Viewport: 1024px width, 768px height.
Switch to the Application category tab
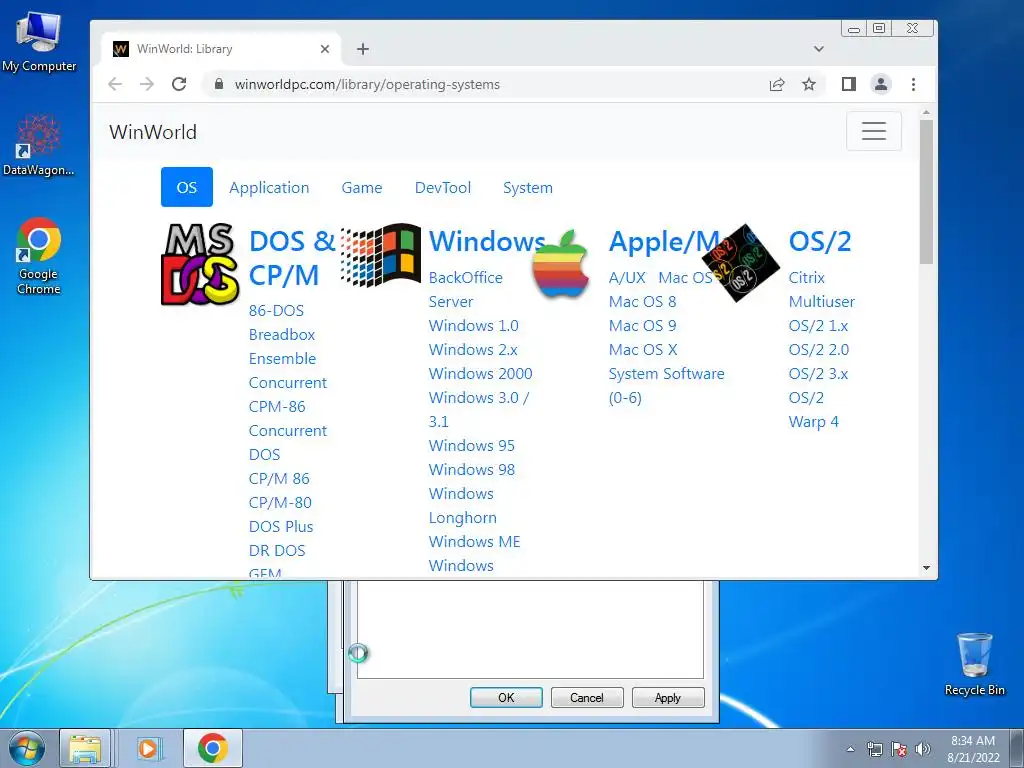click(x=269, y=187)
